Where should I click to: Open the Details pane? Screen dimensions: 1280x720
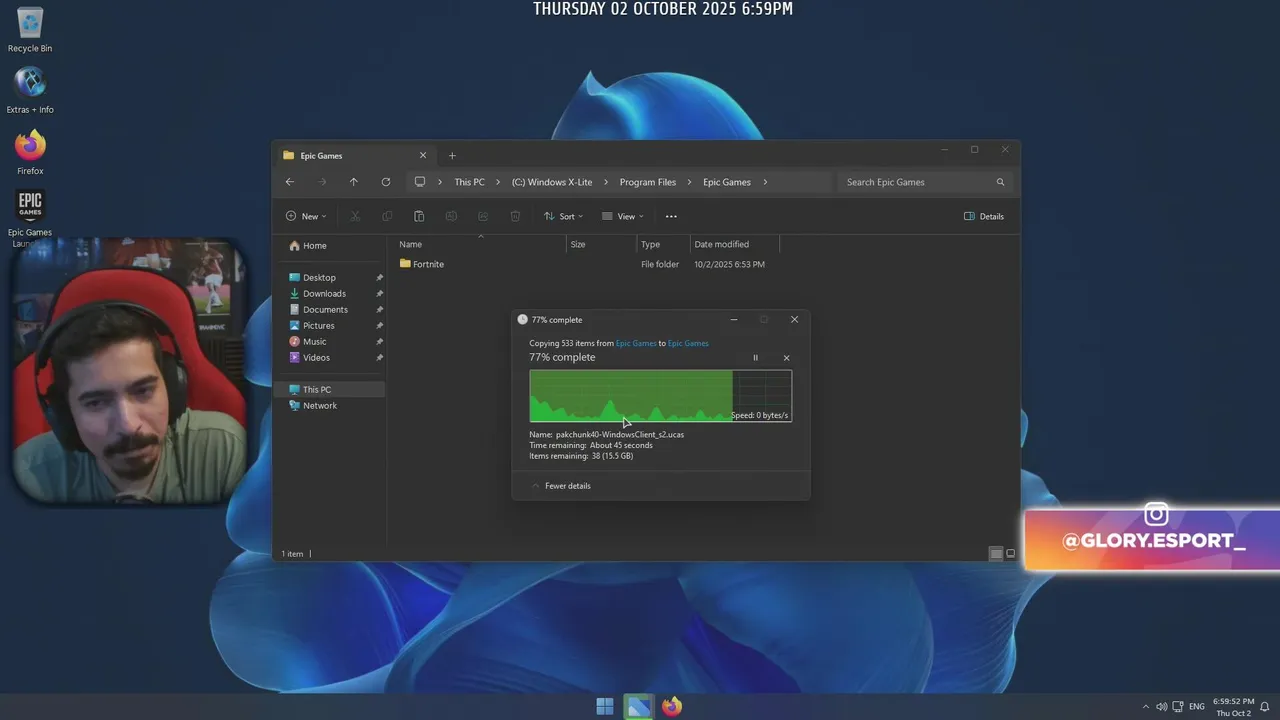tap(984, 216)
